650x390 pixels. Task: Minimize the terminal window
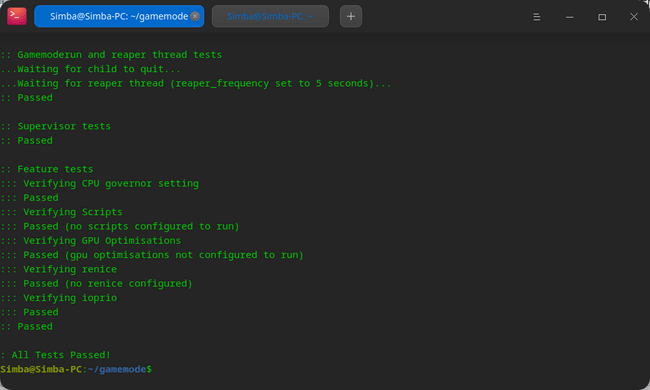click(x=570, y=17)
